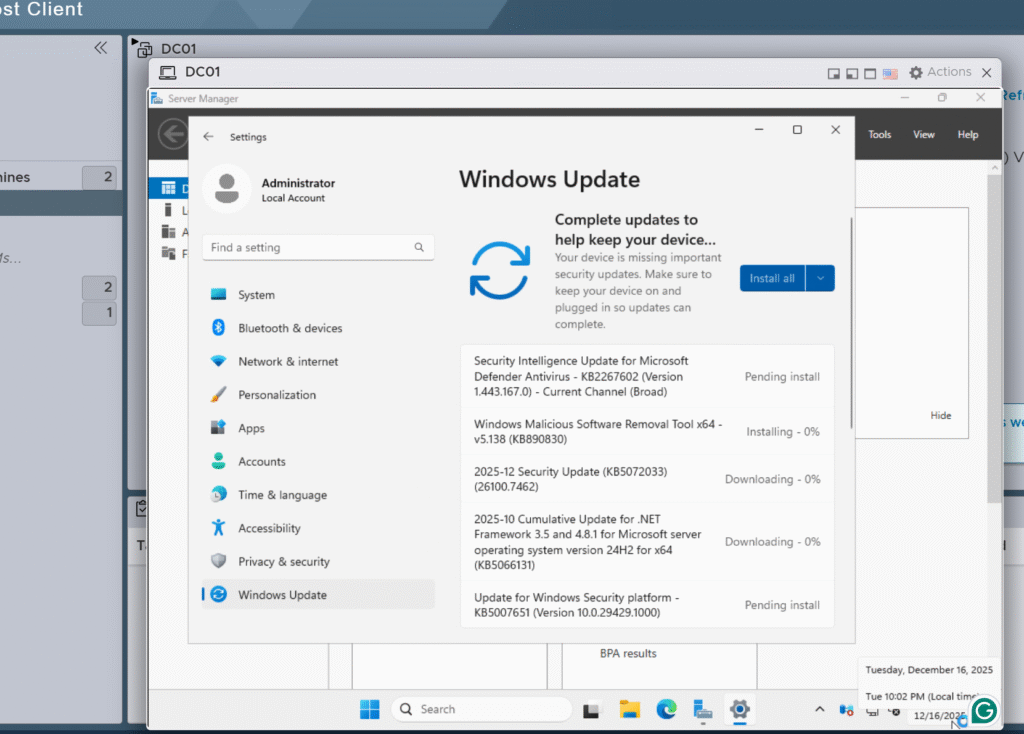Click the Hide link in Server Manager
1024x734 pixels.
tap(940, 415)
